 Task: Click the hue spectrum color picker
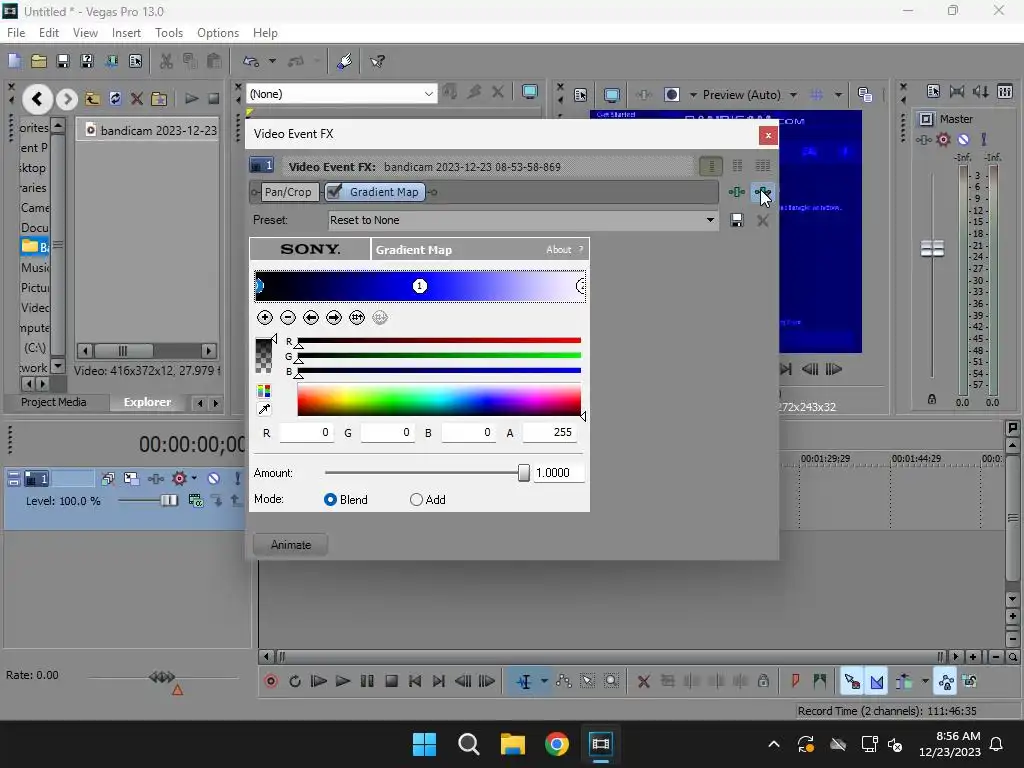coord(439,400)
